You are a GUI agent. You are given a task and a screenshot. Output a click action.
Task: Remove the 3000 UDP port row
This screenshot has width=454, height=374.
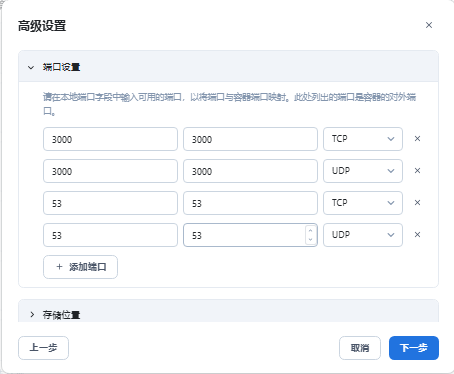[417, 171]
